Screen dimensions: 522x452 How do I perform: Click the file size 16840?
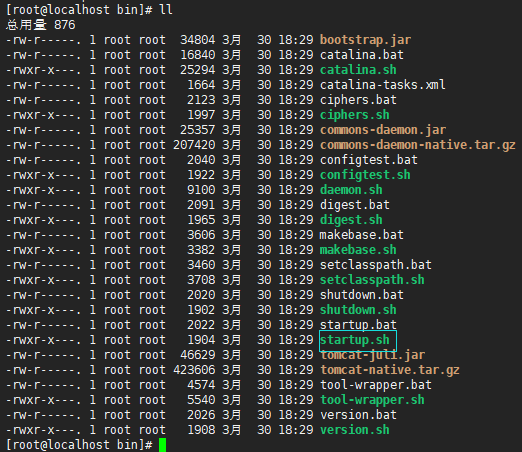[x=198, y=55]
